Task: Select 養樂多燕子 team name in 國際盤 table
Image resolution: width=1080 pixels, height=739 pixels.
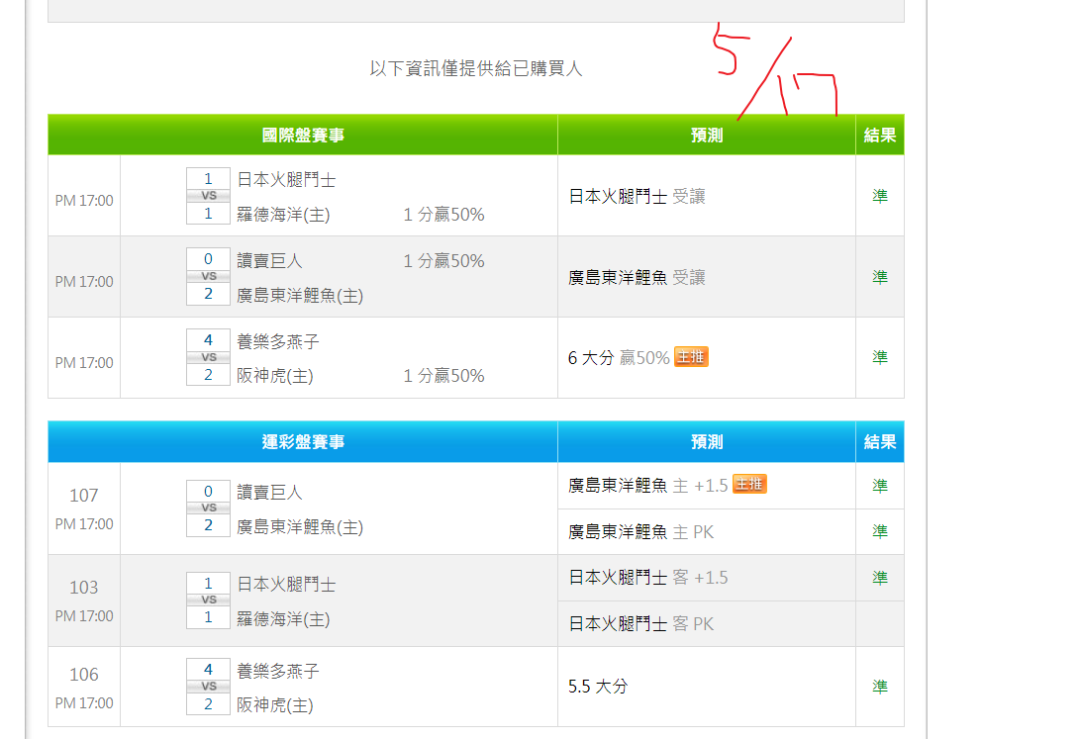Action: 278,342
